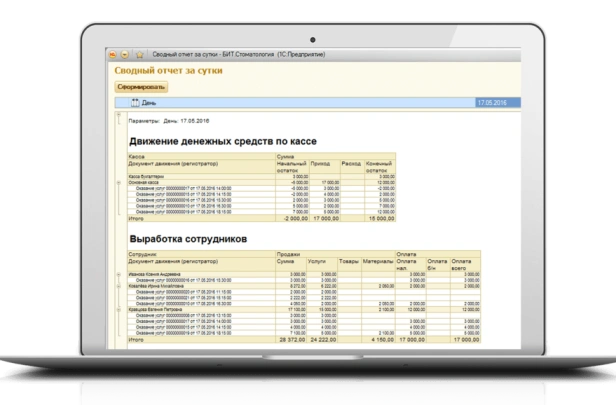Click the back navigation arrow in title bar
Screen dimensions: 616x405
click(x=113, y=54)
